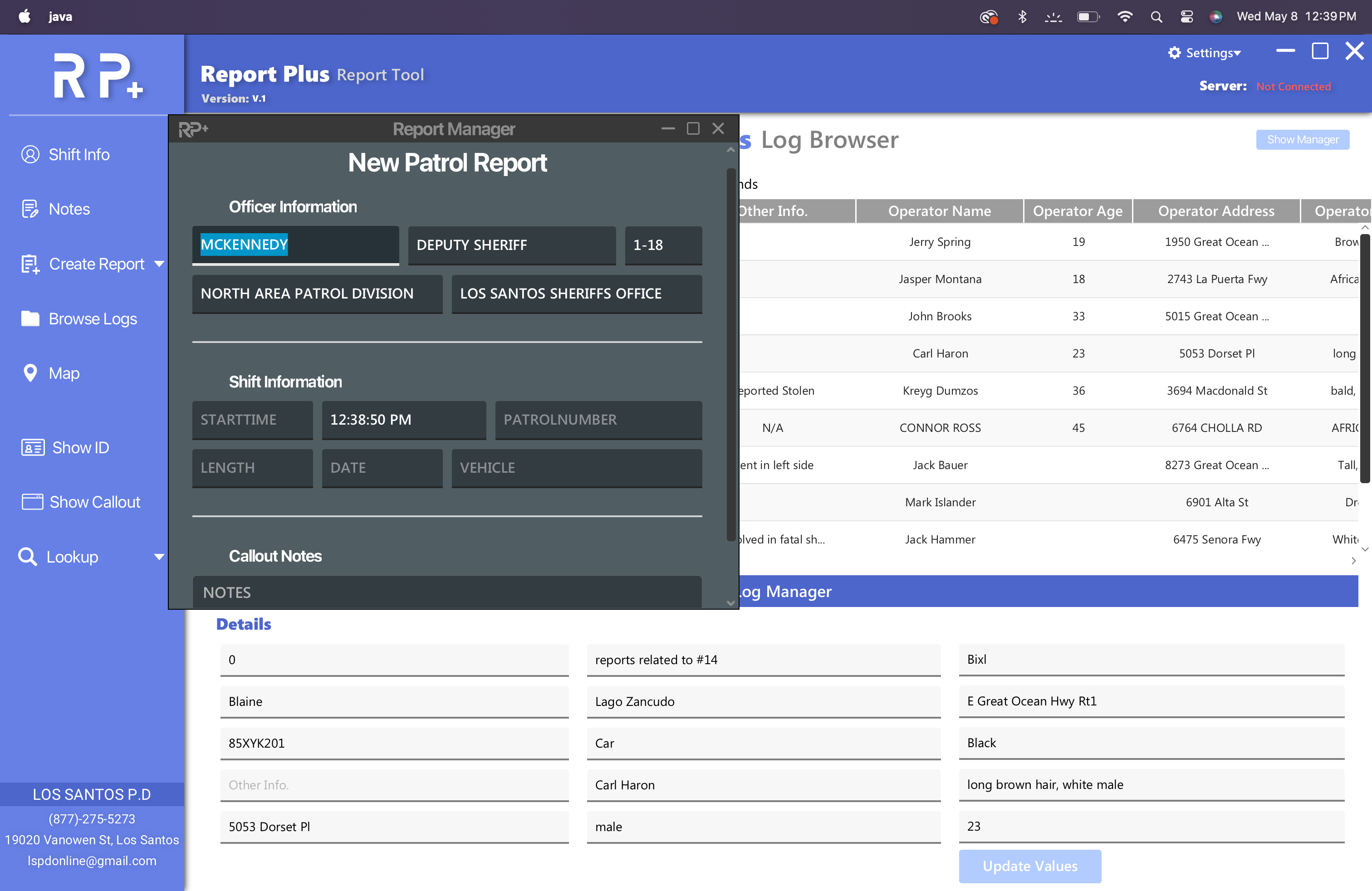Open macOS Spotlight search icon
This screenshot has width=1372, height=891.
pos(1156,16)
